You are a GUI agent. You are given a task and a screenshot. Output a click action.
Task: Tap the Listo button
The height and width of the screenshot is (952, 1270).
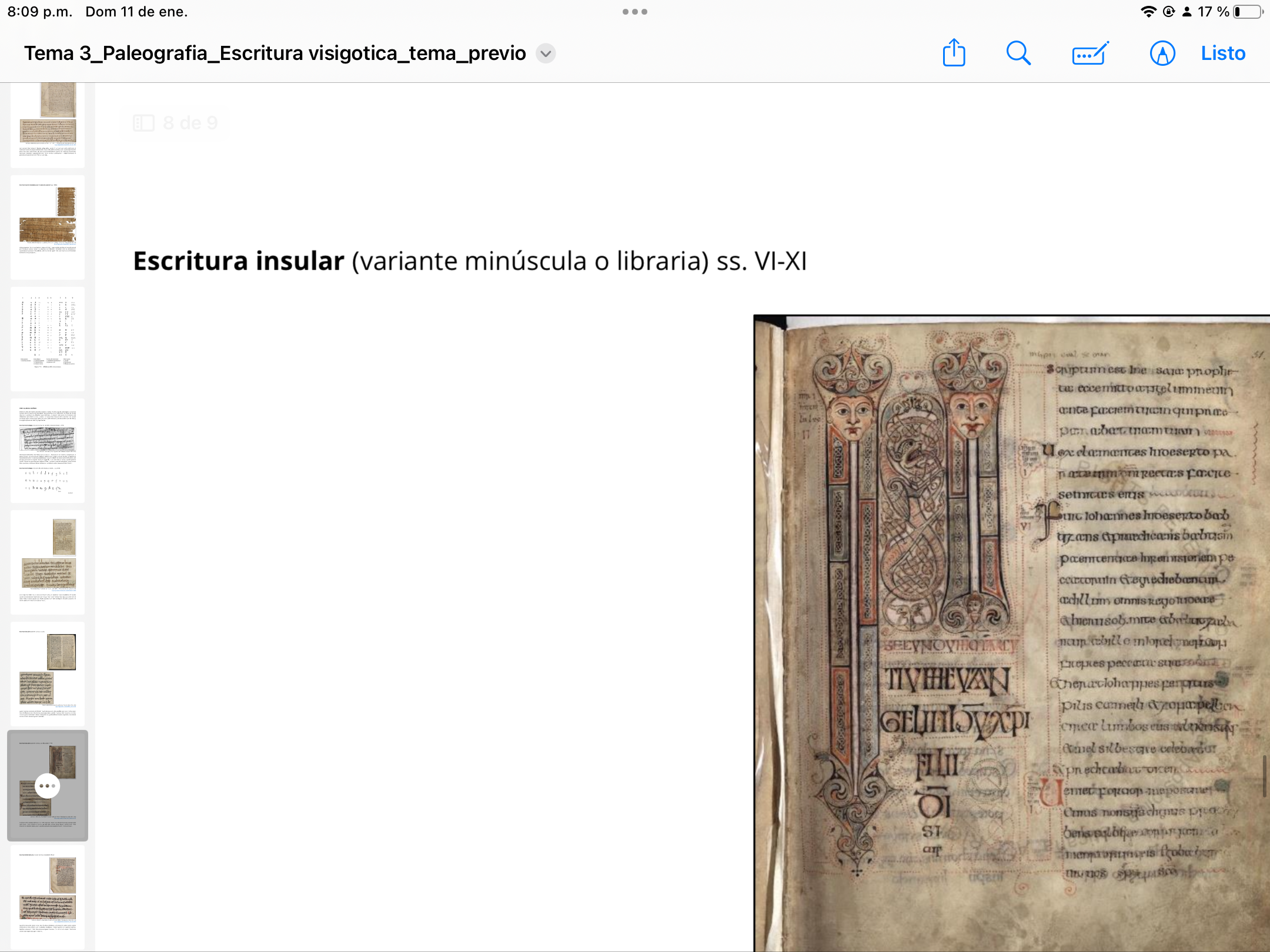[1223, 53]
